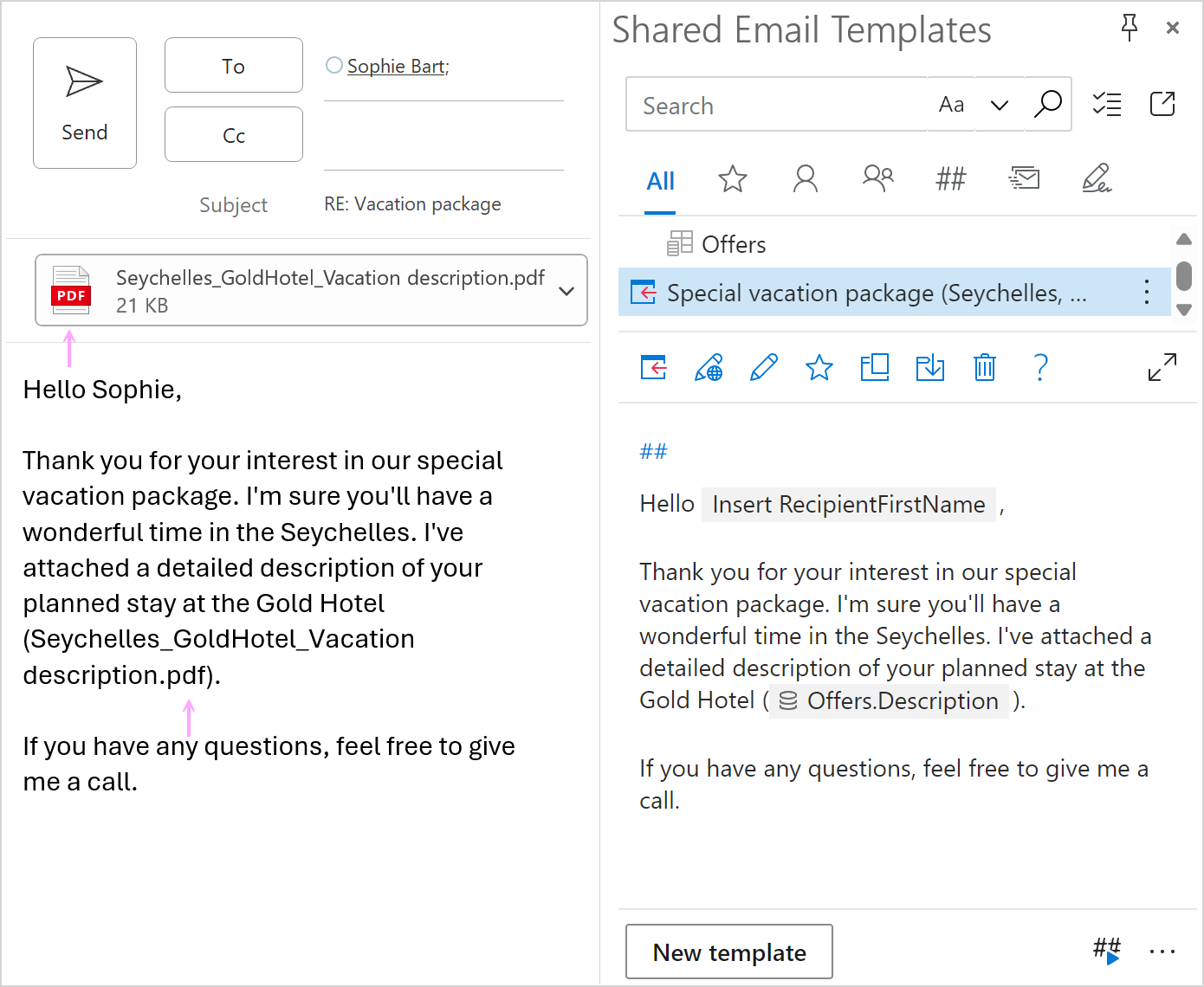The height and width of the screenshot is (987, 1204).
Task: Open templates in external window icon
Action: 1162,104
